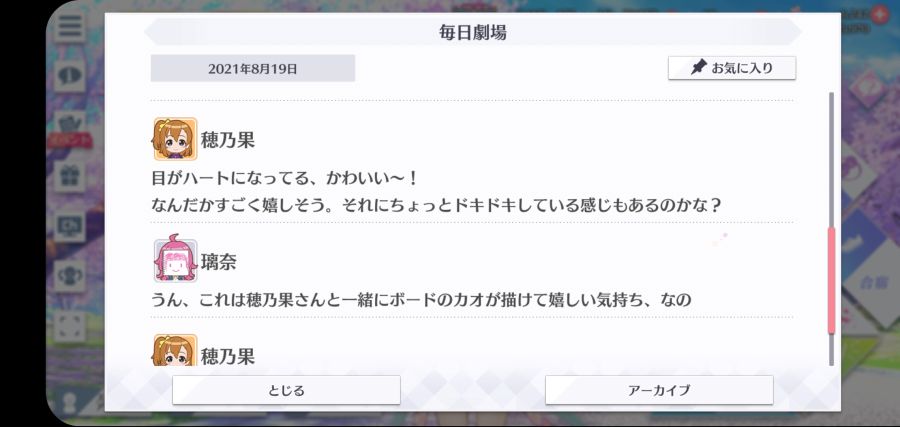Click the 毎日劇場 title header
900x427 pixels.
coord(472,33)
